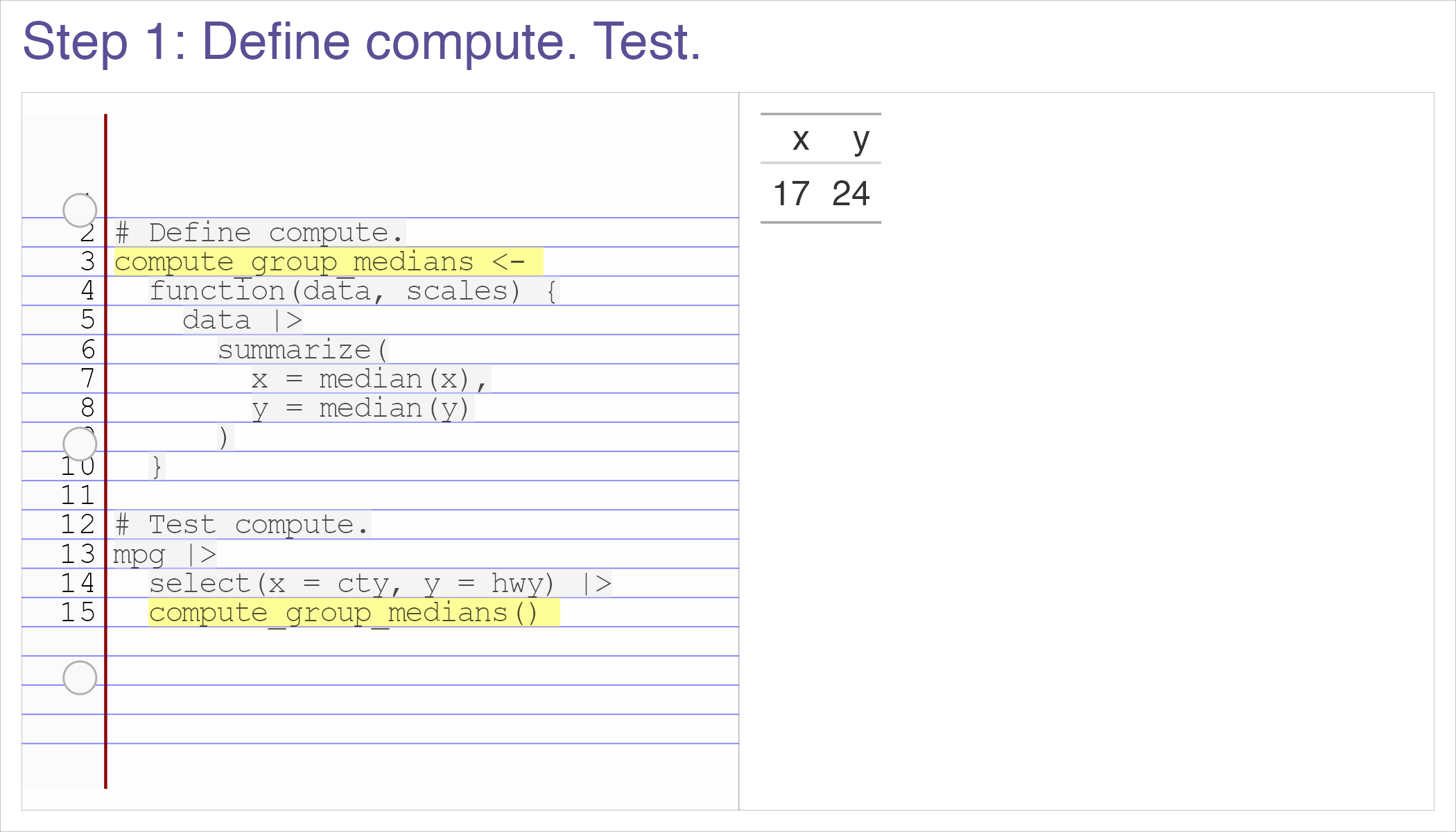Screen dimensions: 1456x832
Task: Click line number 11 in the gutter
Action: (78, 495)
